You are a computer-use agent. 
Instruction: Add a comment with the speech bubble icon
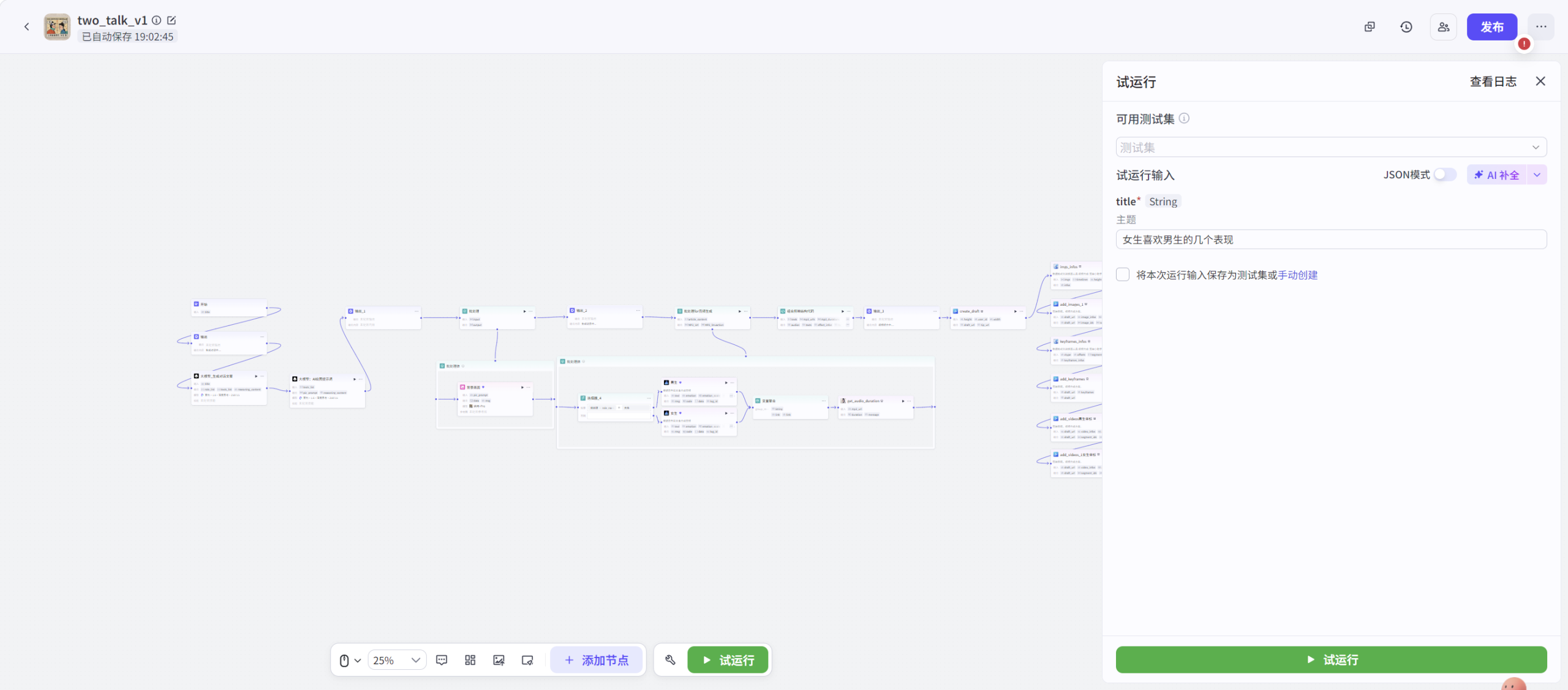(442, 660)
